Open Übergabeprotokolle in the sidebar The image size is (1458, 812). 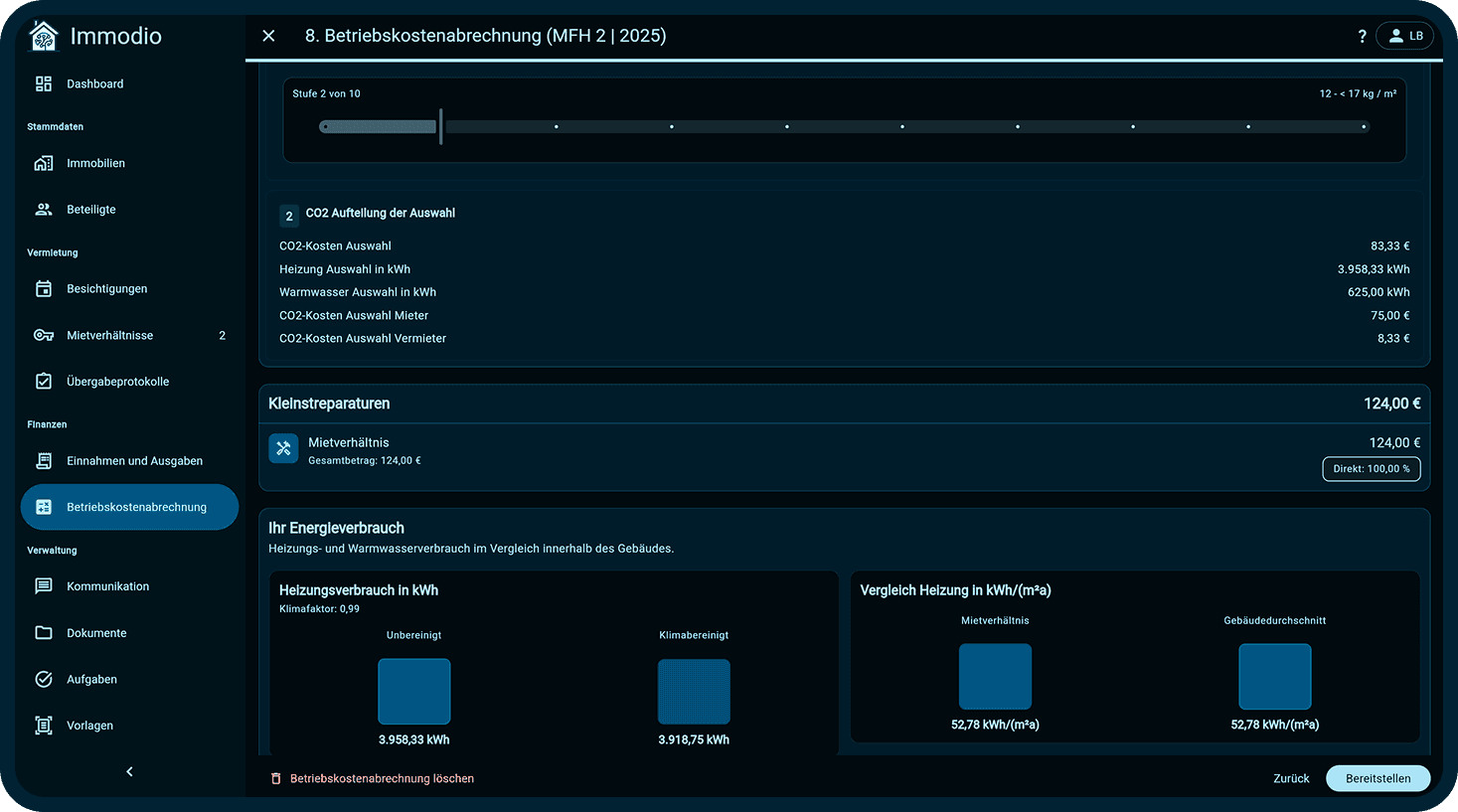[129, 382]
